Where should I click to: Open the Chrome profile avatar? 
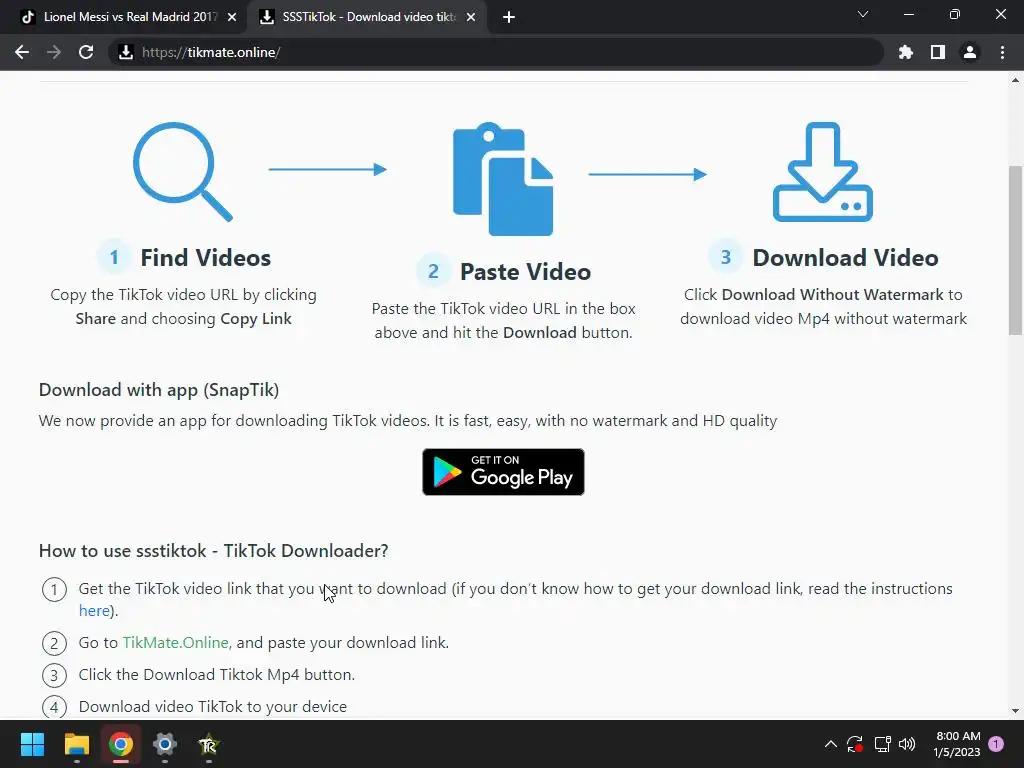(x=970, y=52)
